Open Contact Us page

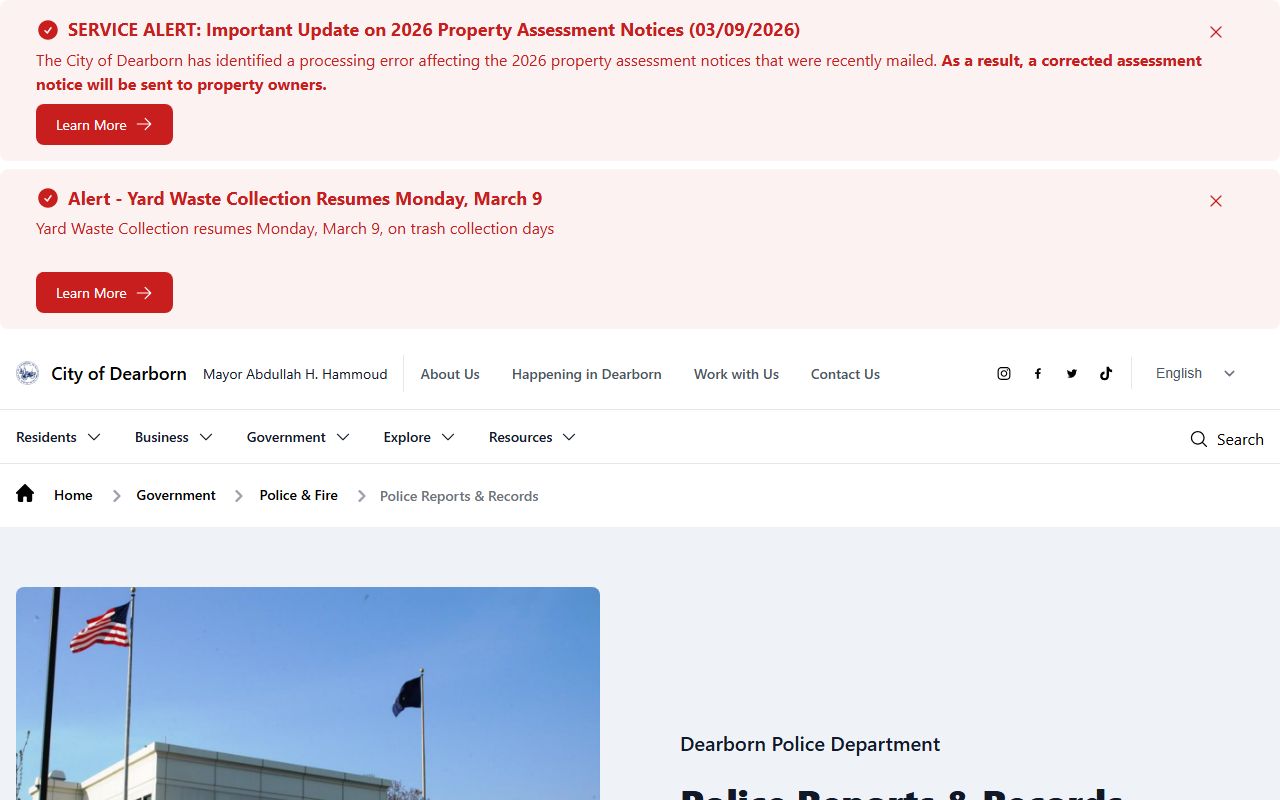(845, 374)
